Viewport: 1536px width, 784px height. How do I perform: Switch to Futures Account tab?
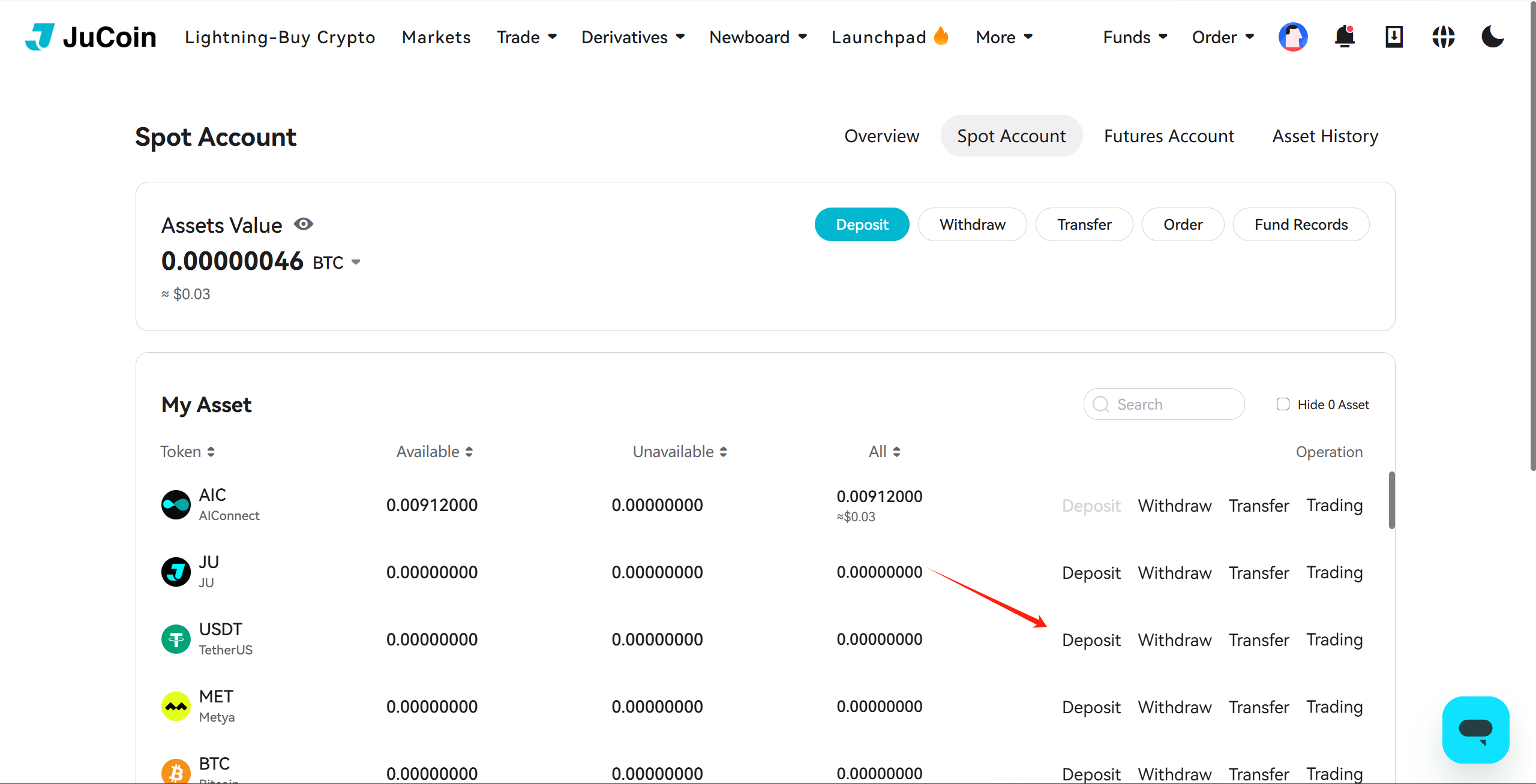coord(1169,136)
